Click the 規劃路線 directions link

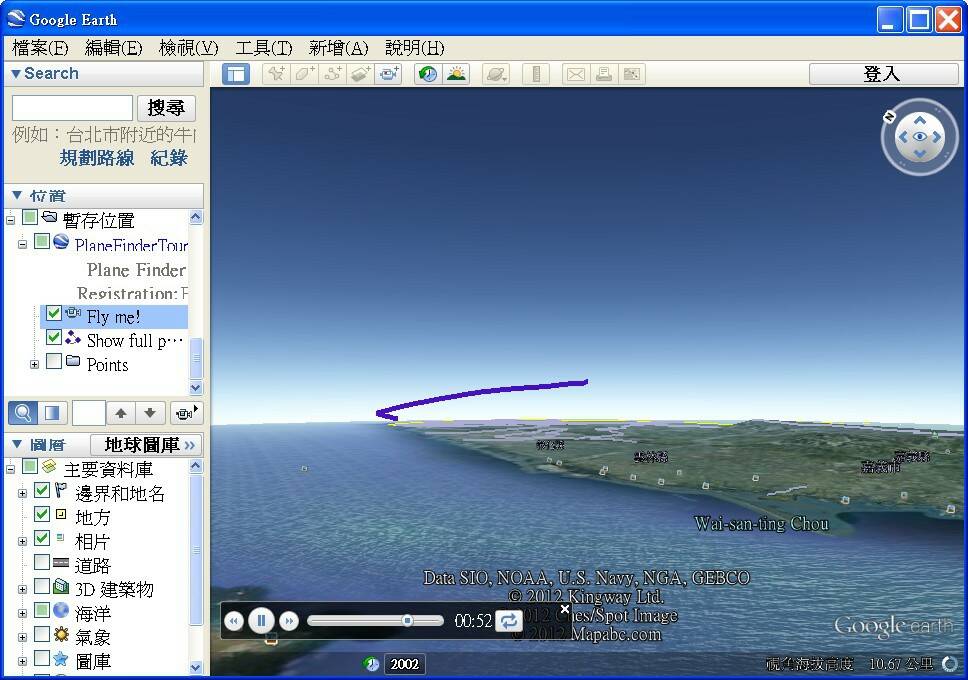[97, 158]
